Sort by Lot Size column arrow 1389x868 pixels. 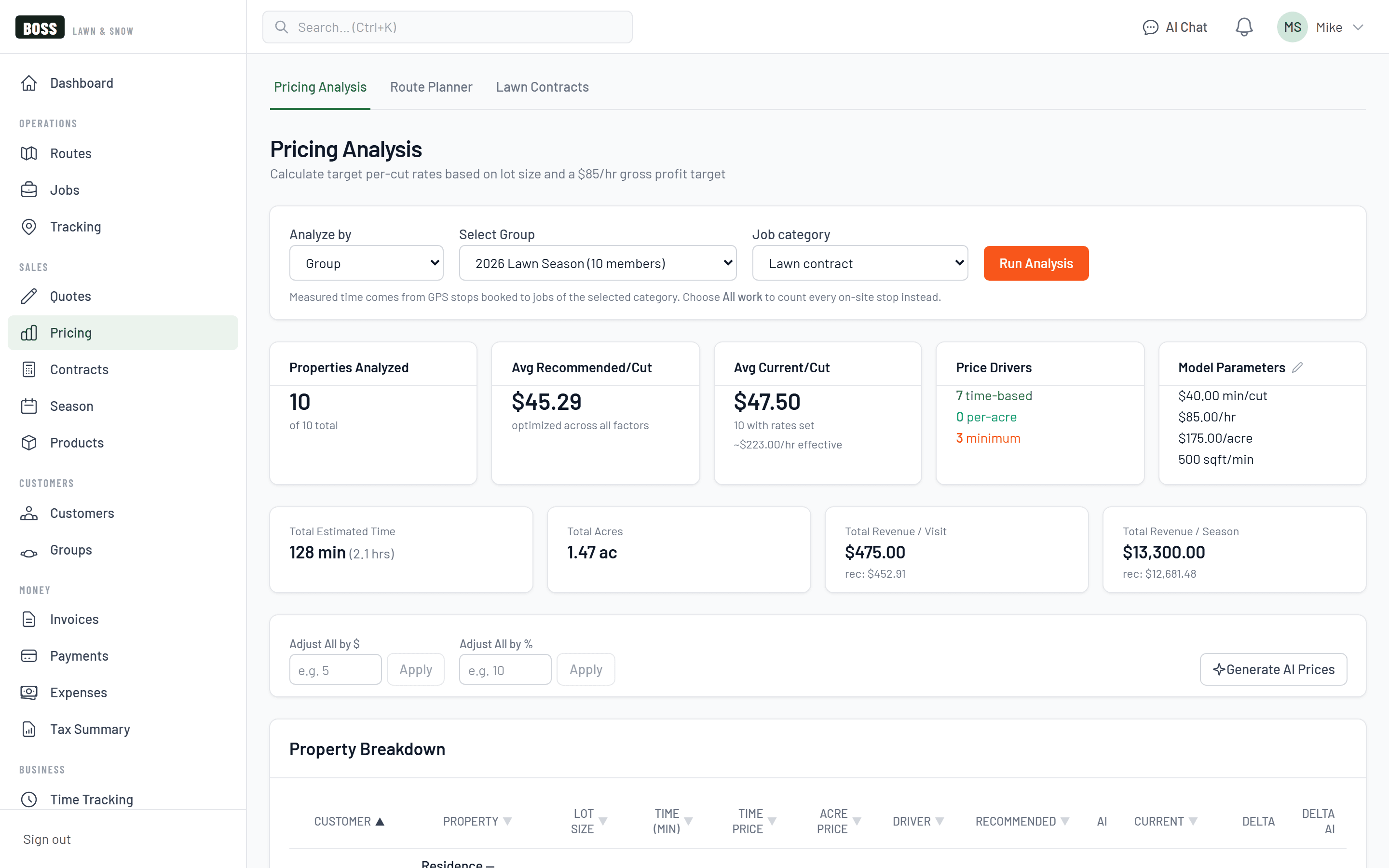(603, 822)
